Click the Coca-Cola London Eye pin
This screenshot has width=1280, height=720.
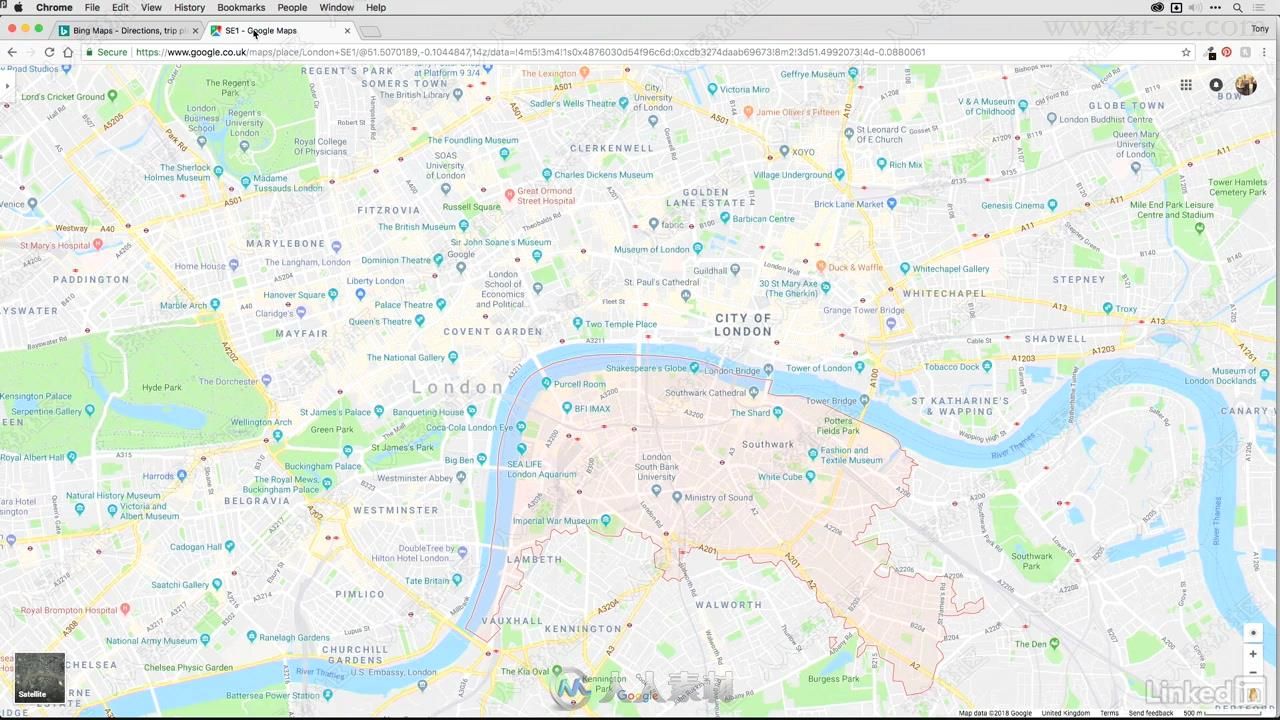click(521, 428)
